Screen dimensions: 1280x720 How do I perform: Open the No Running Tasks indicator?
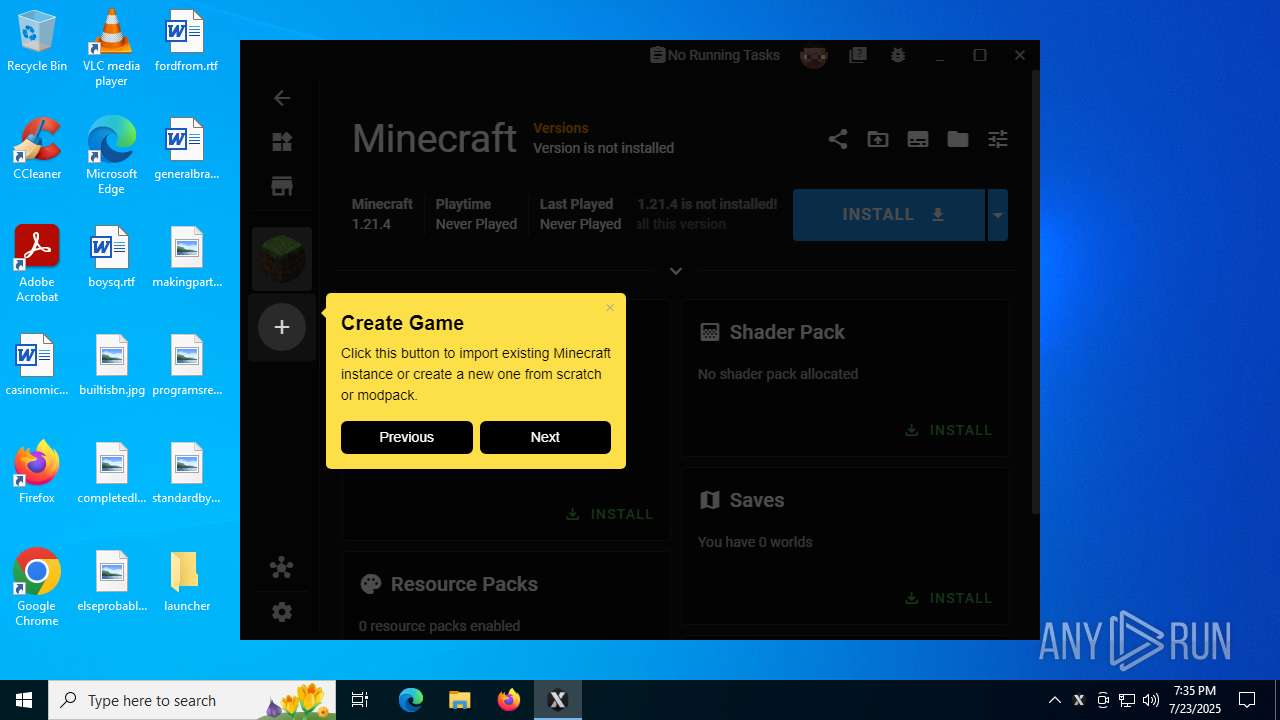coord(714,55)
